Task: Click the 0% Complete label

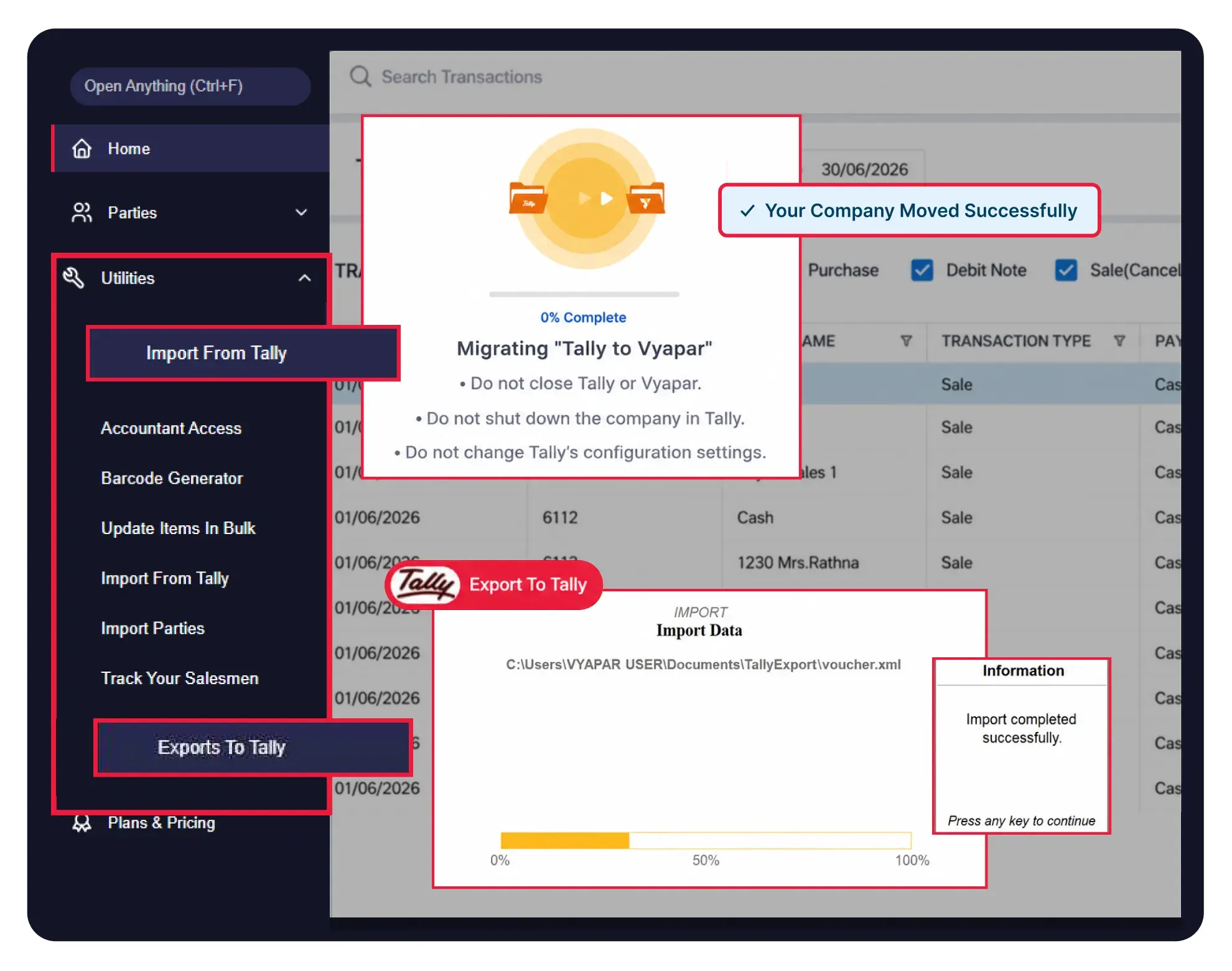Action: [x=583, y=317]
